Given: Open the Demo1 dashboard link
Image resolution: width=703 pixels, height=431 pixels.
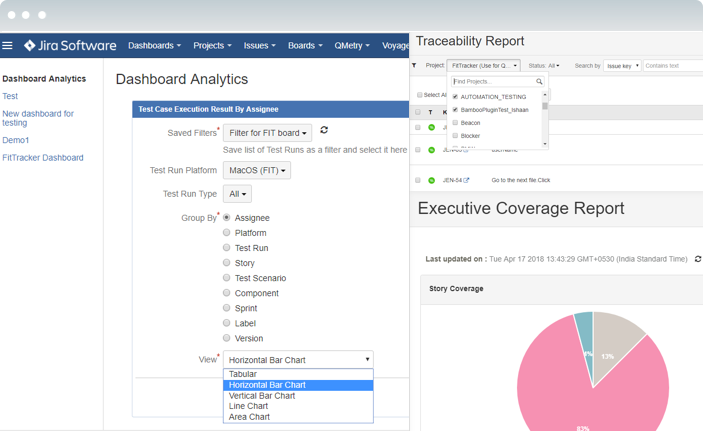Looking at the screenshot, I should pyautogui.click(x=16, y=140).
